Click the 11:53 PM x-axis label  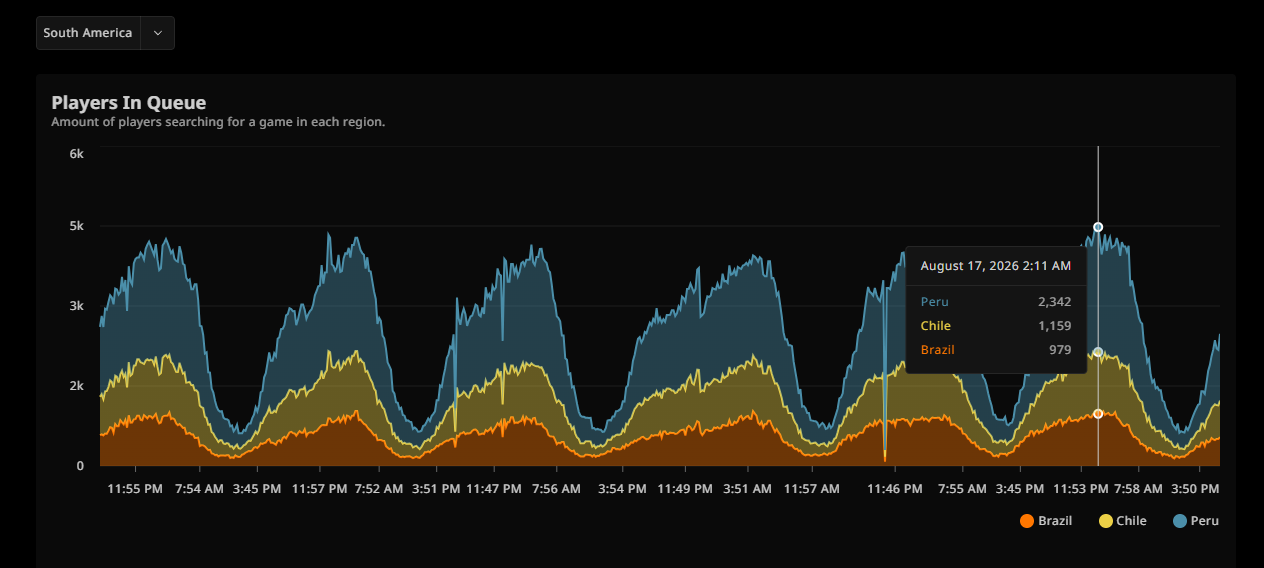1081,489
